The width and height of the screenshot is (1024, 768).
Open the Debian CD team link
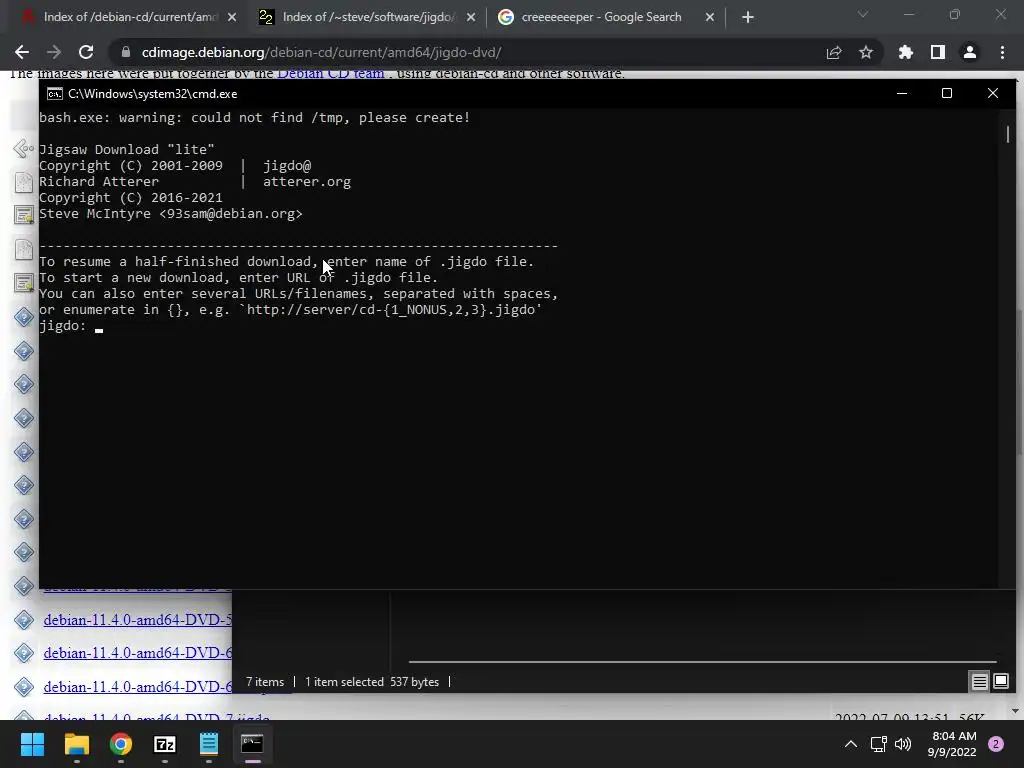[x=330, y=73]
